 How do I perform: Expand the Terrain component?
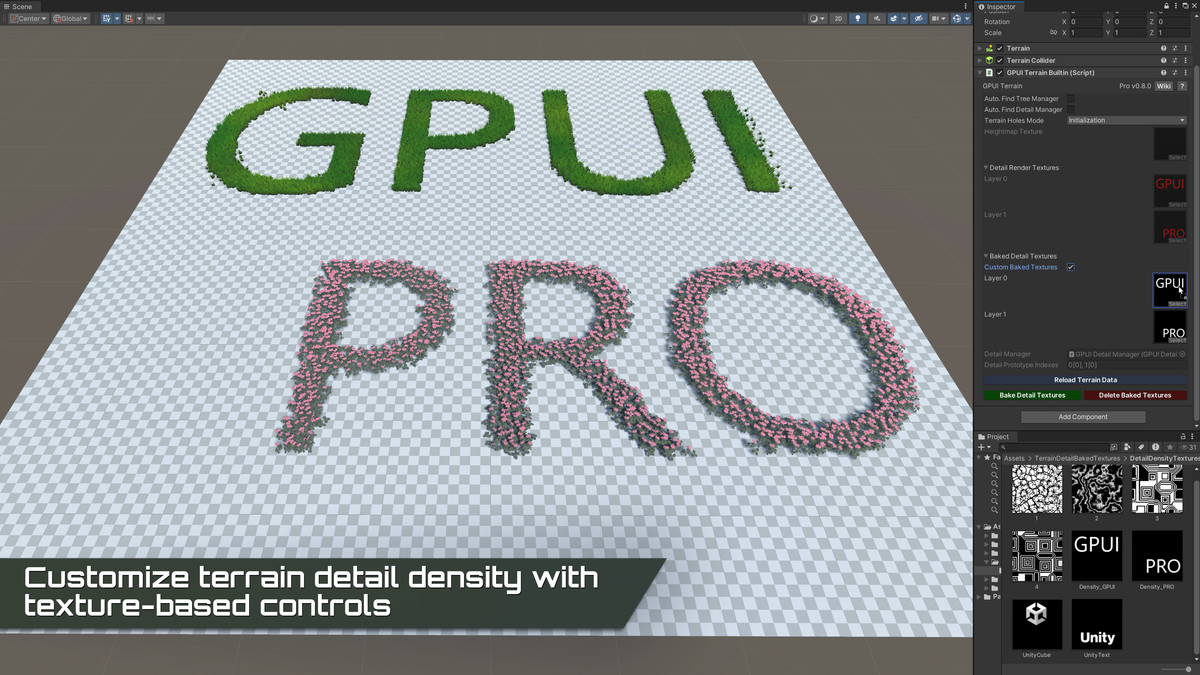[980, 48]
